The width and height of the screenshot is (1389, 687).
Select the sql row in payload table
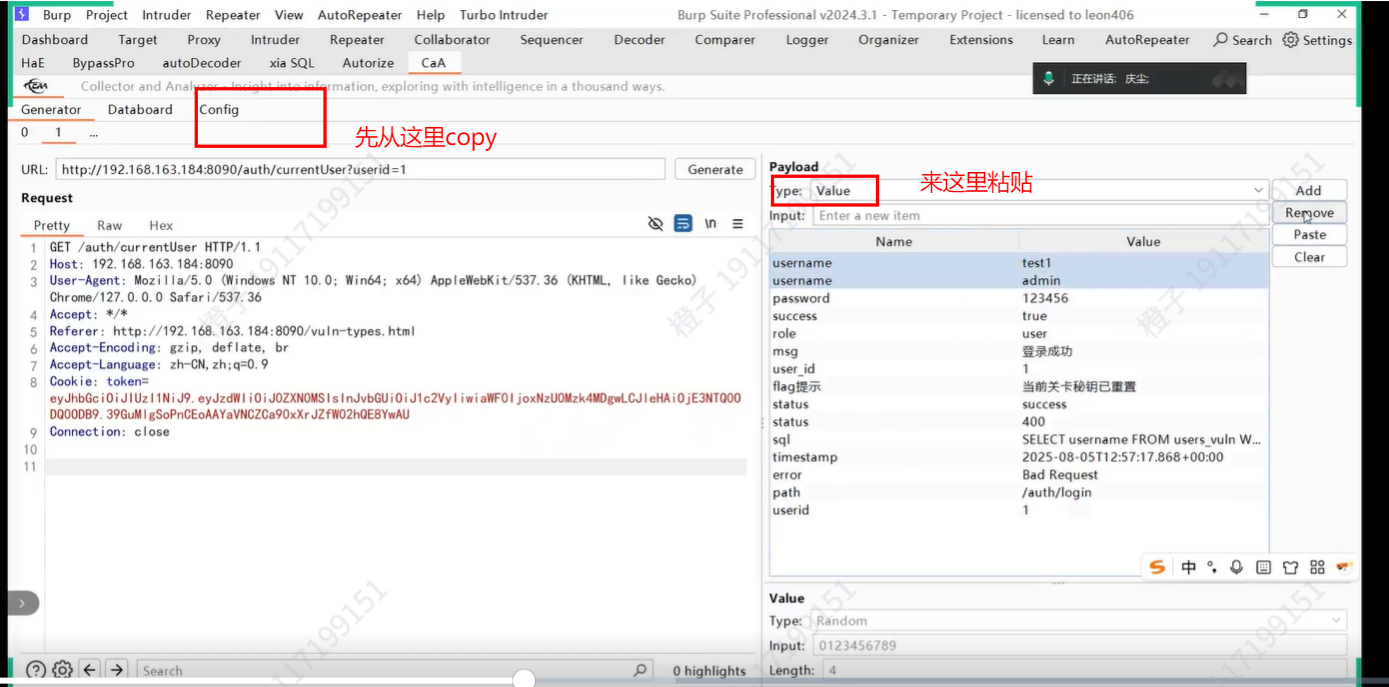coord(1018,439)
